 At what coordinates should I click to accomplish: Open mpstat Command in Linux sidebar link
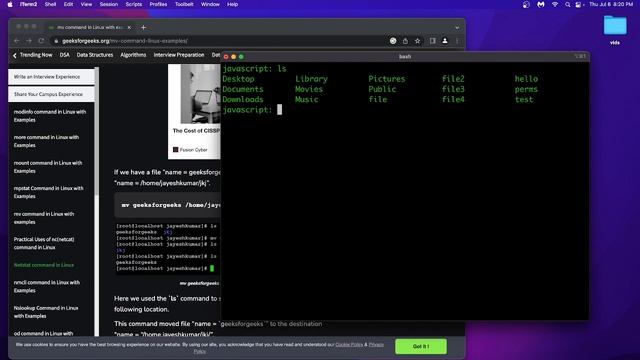(49, 192)
